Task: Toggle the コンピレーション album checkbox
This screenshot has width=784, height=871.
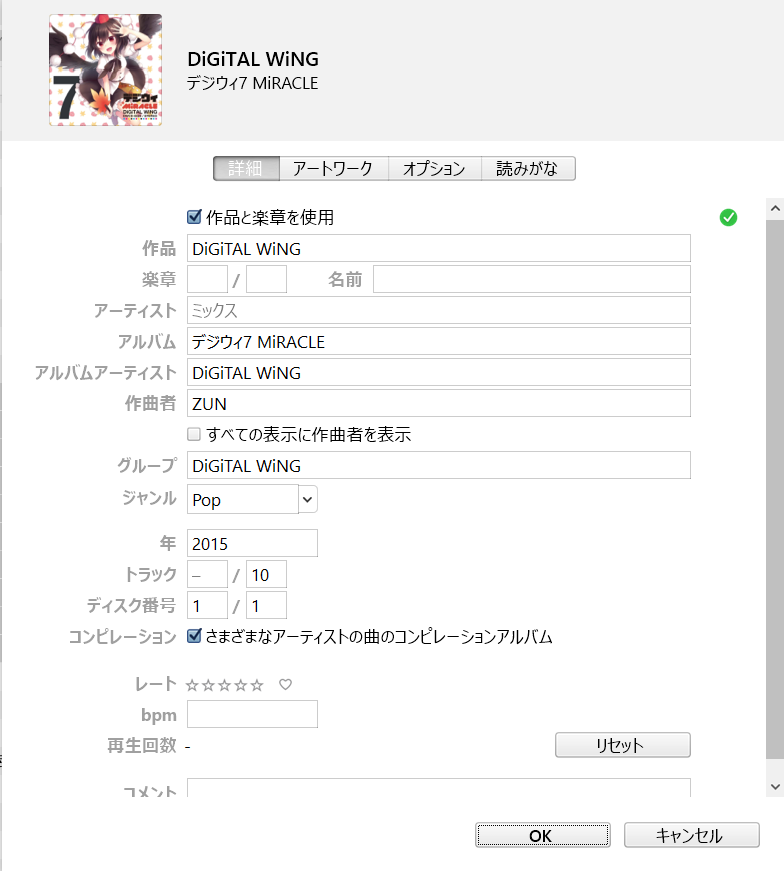Action: click(x=194, y=635)
